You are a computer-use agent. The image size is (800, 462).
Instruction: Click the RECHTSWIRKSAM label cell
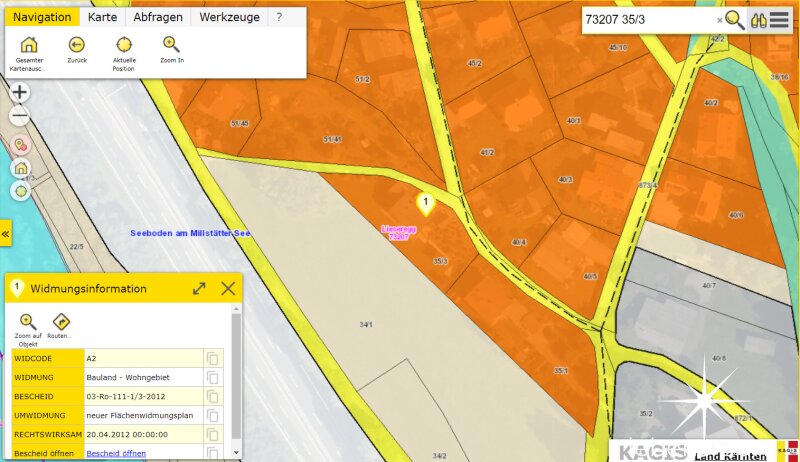pos(48,434)
